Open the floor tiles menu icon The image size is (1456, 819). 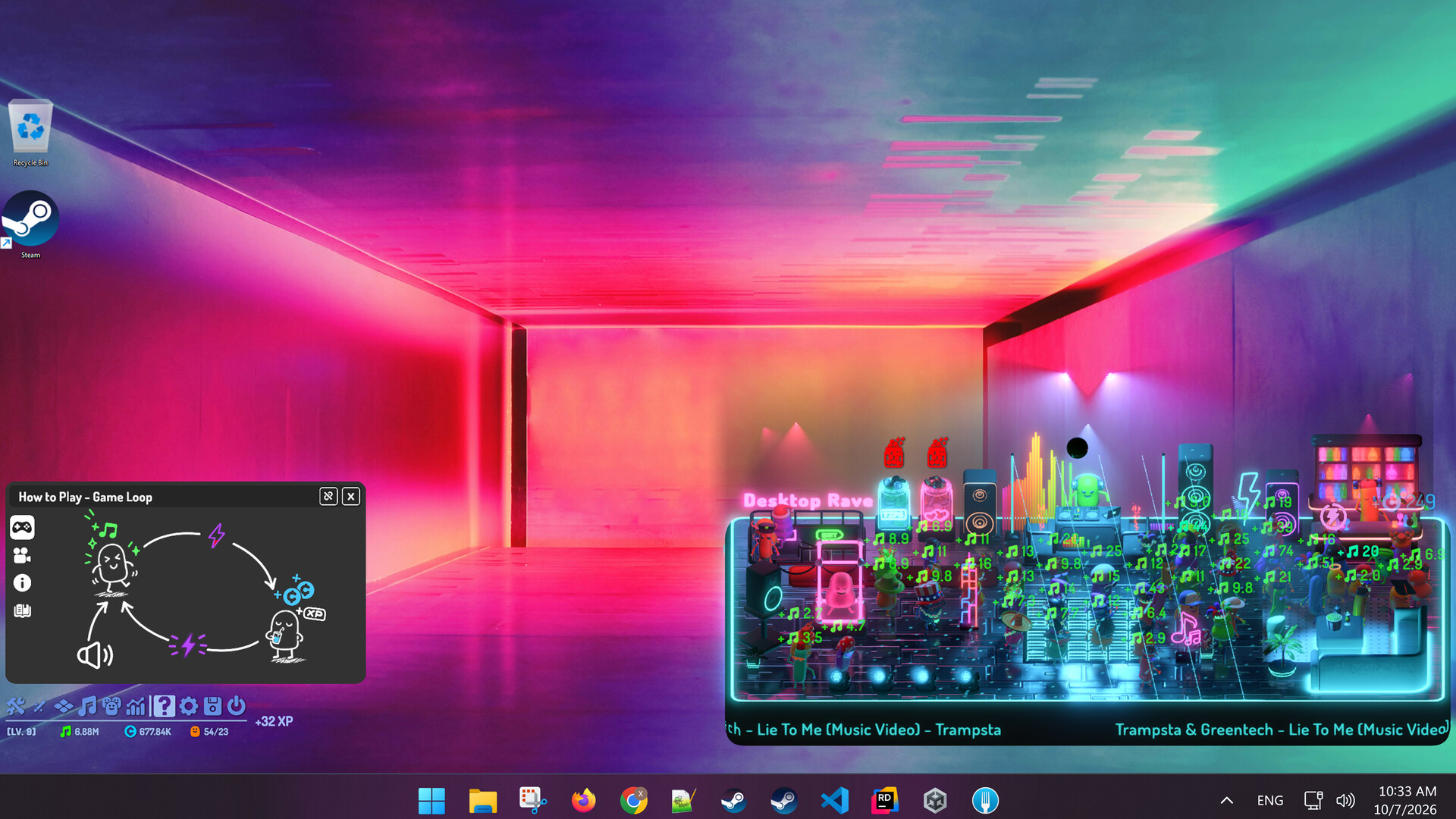(64, 707)
